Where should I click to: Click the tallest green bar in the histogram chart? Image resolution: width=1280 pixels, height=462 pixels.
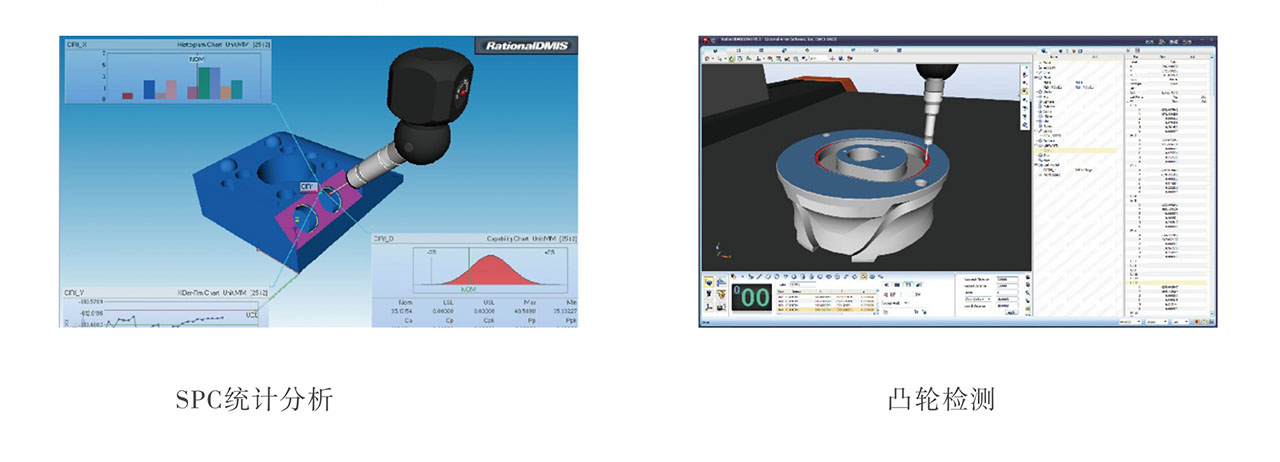pos(204,82)
